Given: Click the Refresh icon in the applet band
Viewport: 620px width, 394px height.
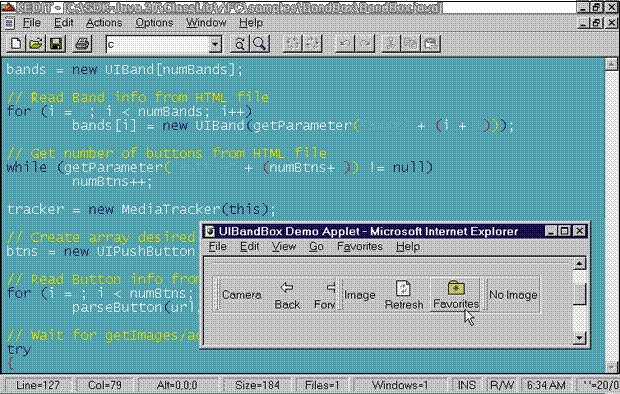Looking at the screenshot, I should [403, 288].
